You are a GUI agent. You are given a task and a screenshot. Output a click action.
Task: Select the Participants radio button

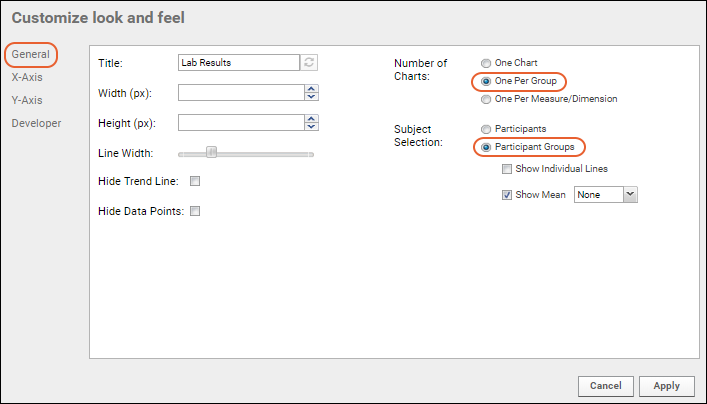click(x=486, y=129)
